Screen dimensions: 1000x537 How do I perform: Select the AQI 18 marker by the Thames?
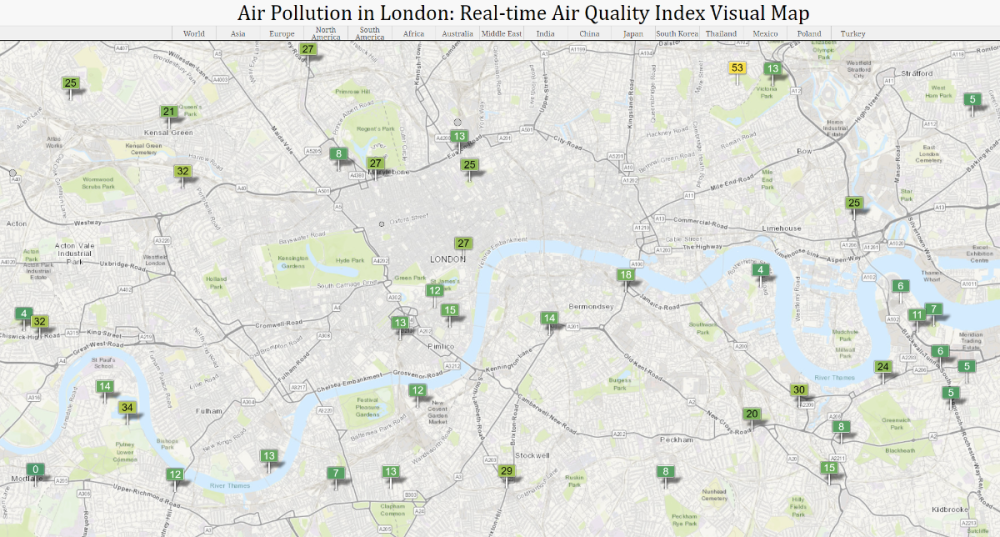(x=626, y=275)
